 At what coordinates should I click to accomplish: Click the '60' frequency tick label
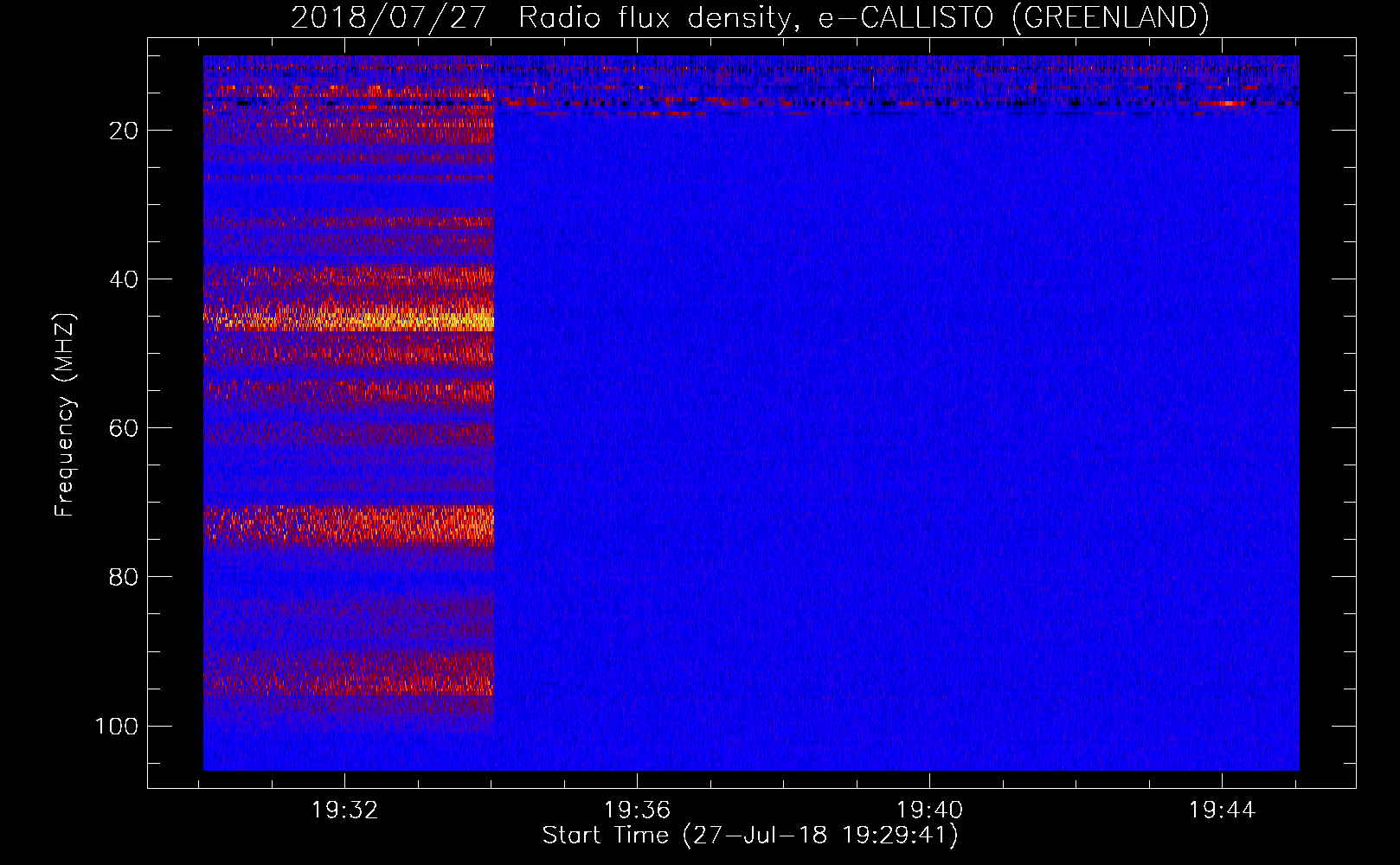coord(124,428)
